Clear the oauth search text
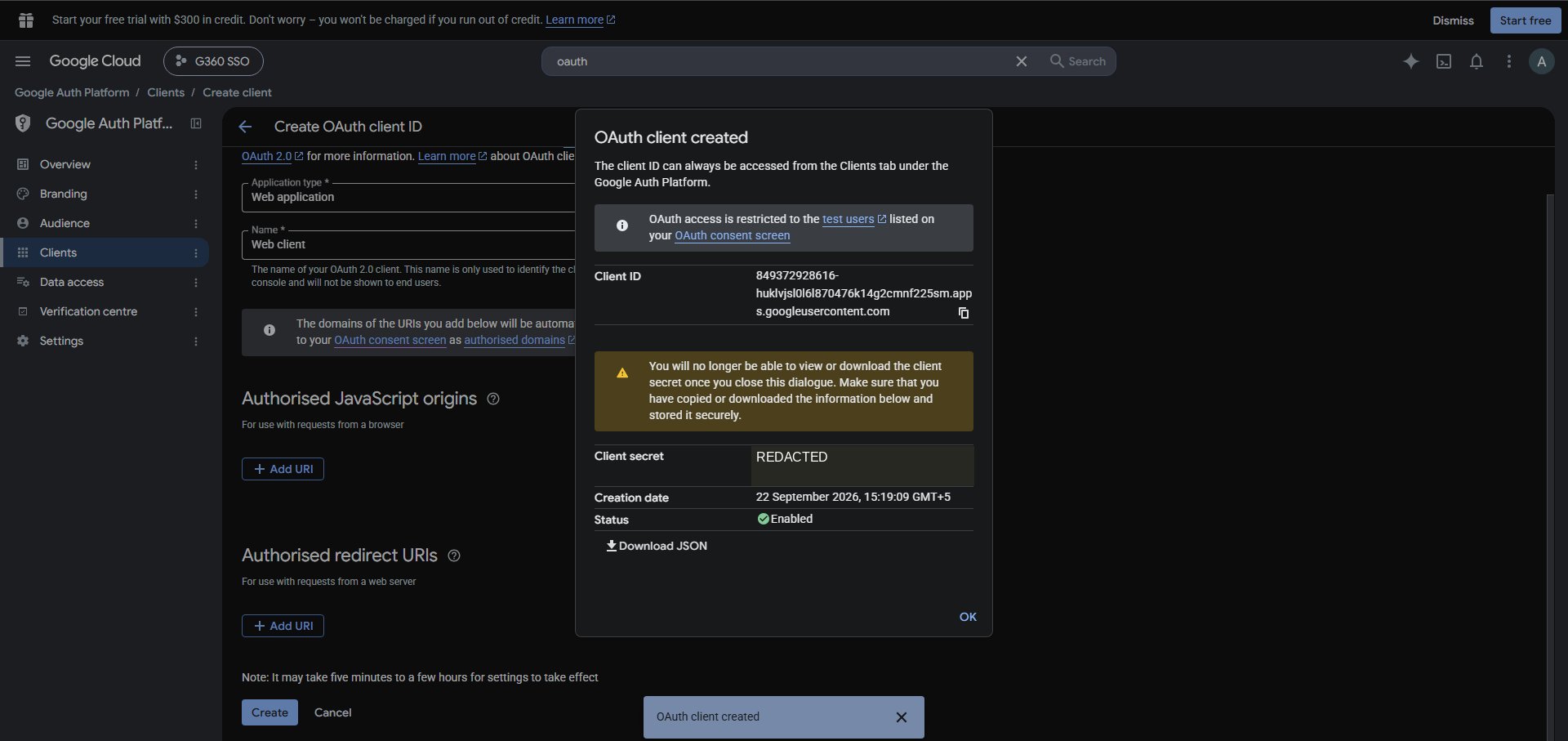1568x741 pixels. (x=1021, y=61)
